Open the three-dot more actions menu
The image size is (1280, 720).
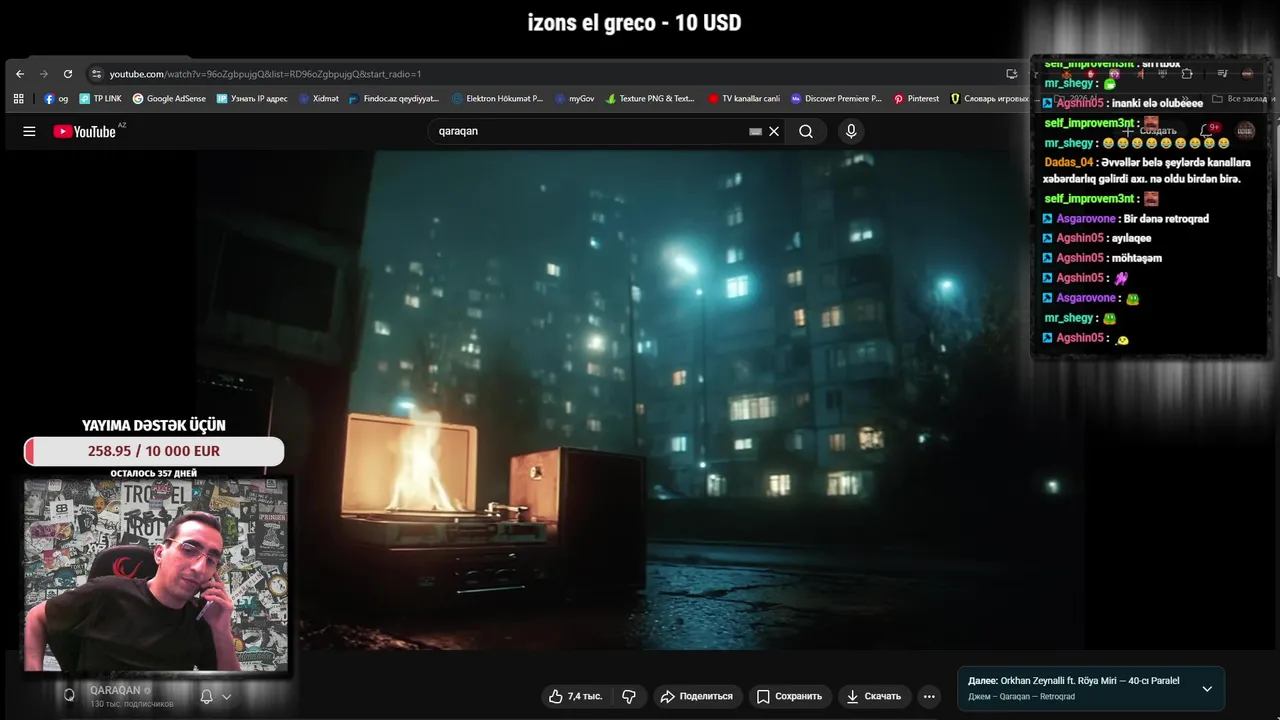(929, 696)
